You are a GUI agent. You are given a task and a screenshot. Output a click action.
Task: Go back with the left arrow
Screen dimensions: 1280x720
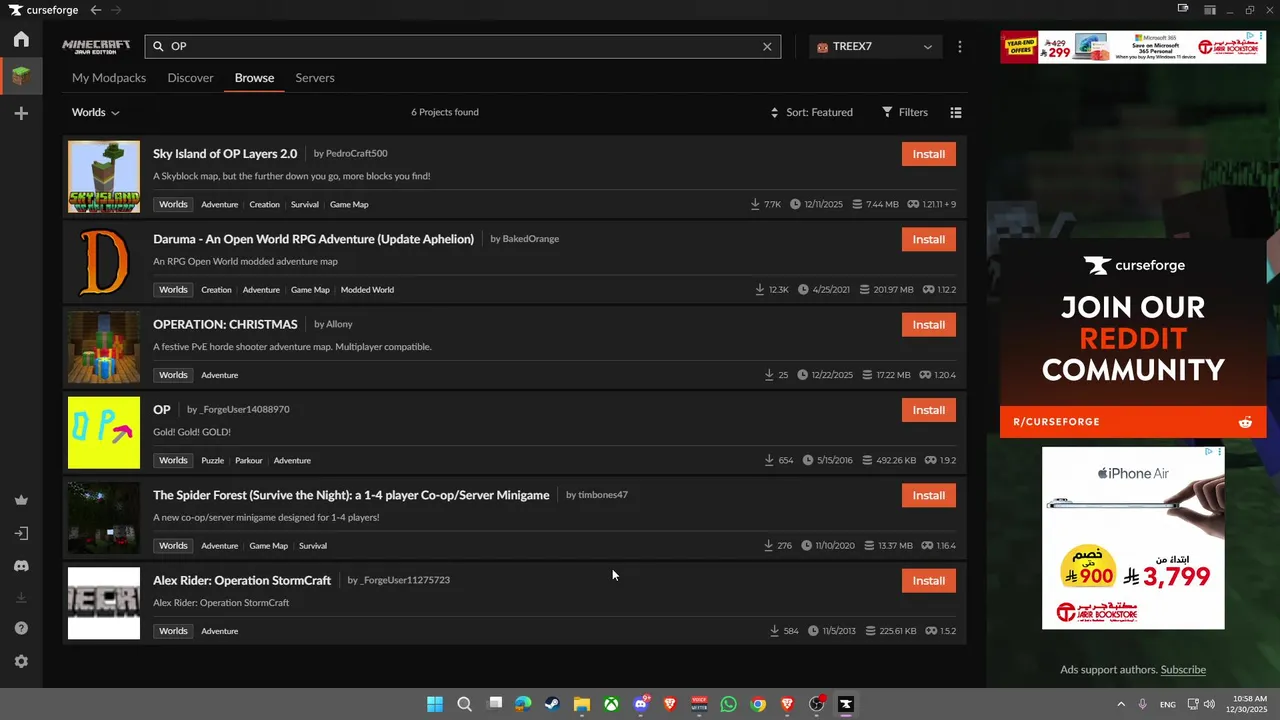point(96,10)
